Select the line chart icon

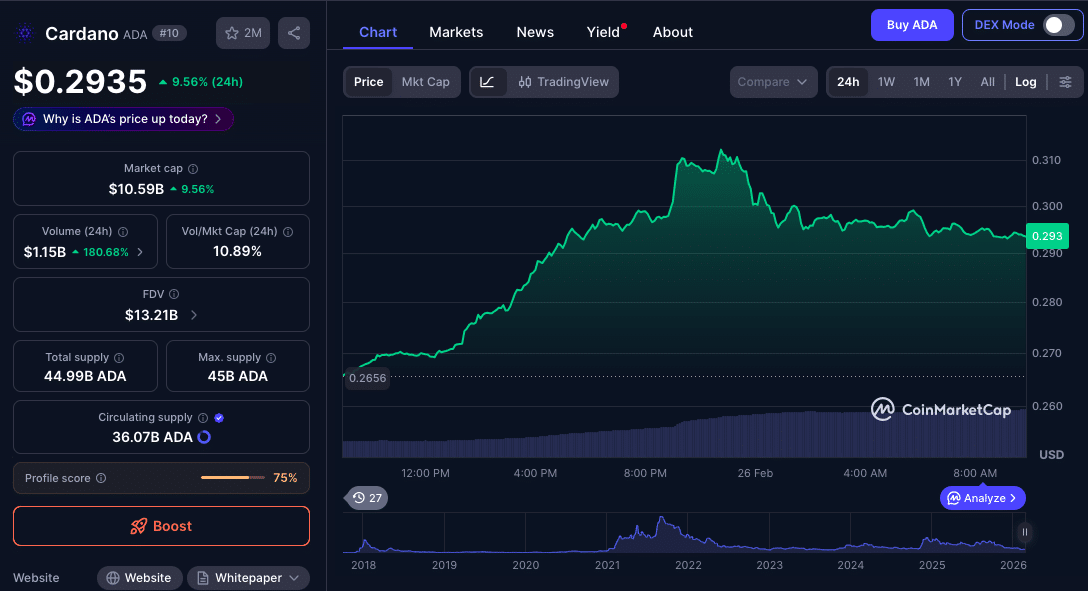(487, 82)
